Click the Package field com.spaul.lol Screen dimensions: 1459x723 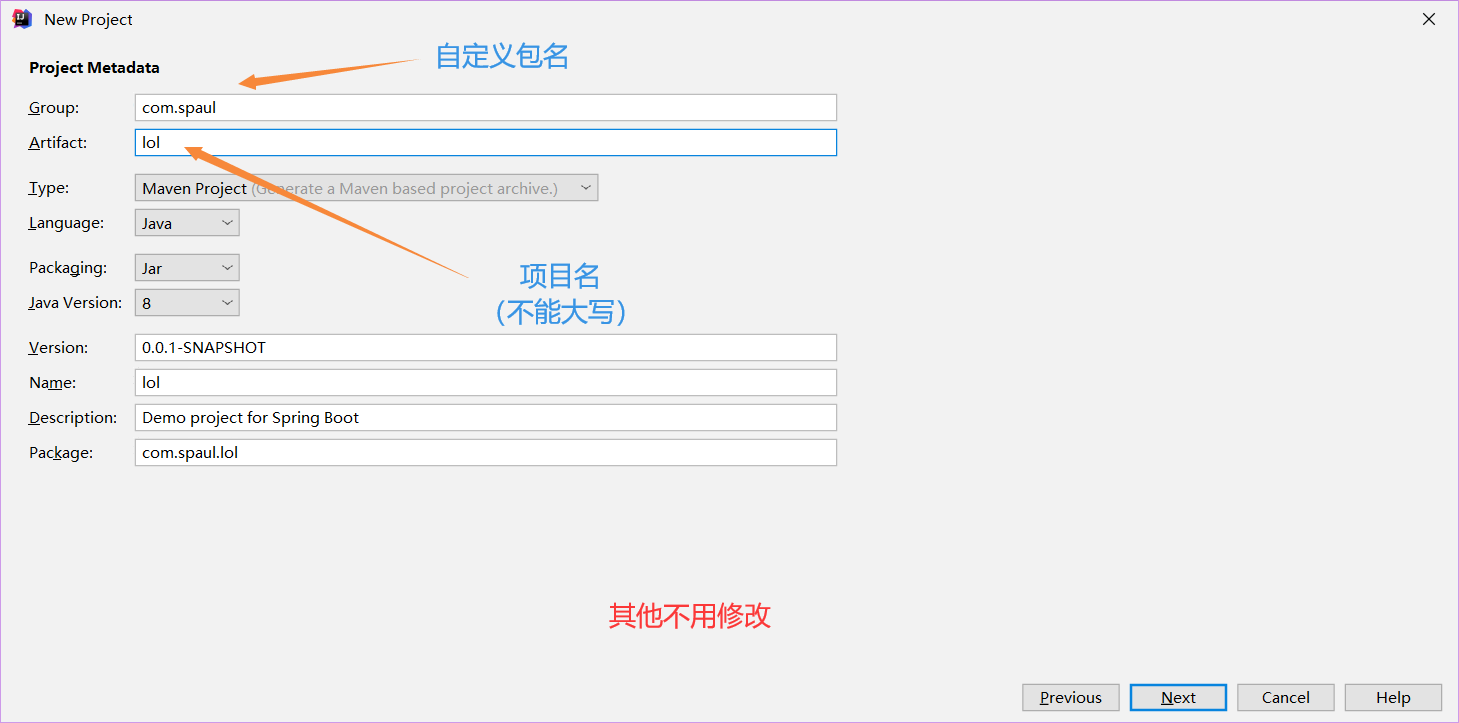click(485, 453)
